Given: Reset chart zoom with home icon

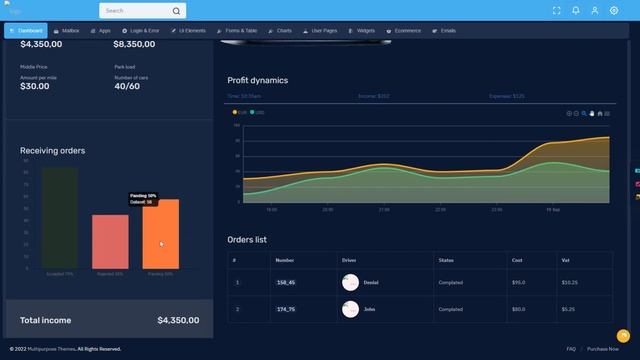Looking at the screenshot, I should [x=600, y=113].
